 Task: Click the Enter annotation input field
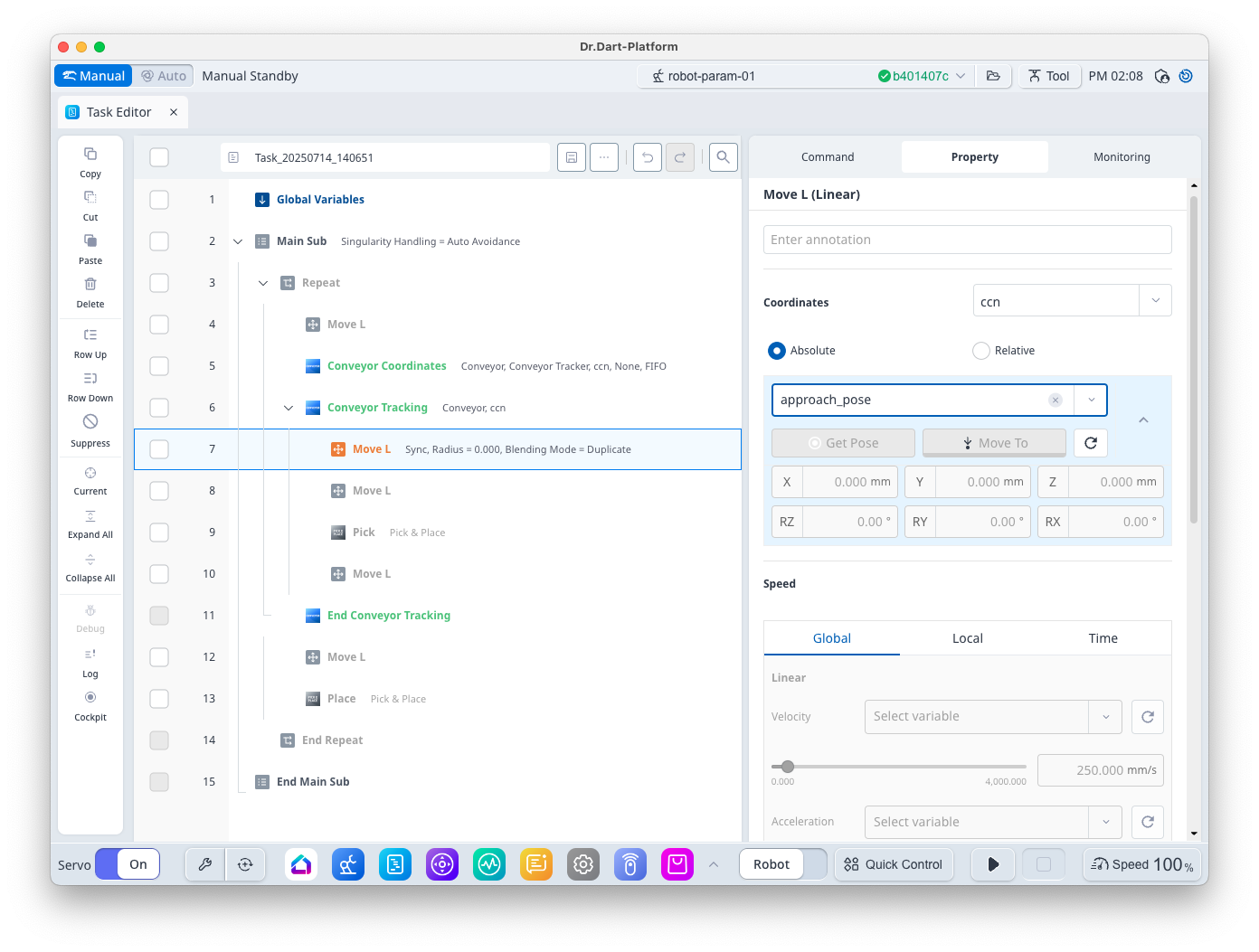click(x=967, y=240)
